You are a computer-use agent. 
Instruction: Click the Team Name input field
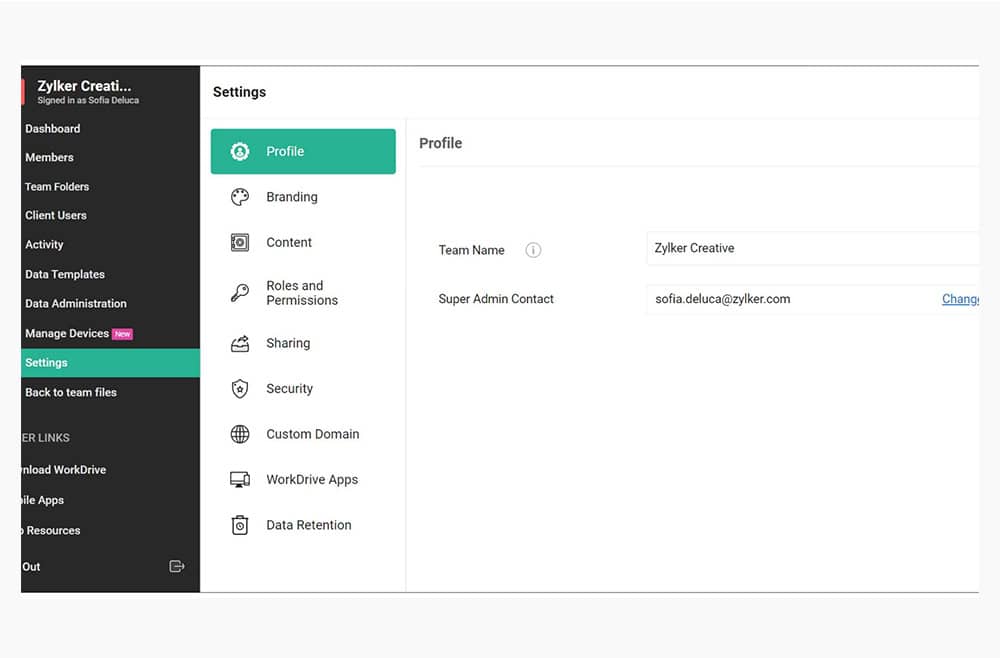click(x=812, y=248)
